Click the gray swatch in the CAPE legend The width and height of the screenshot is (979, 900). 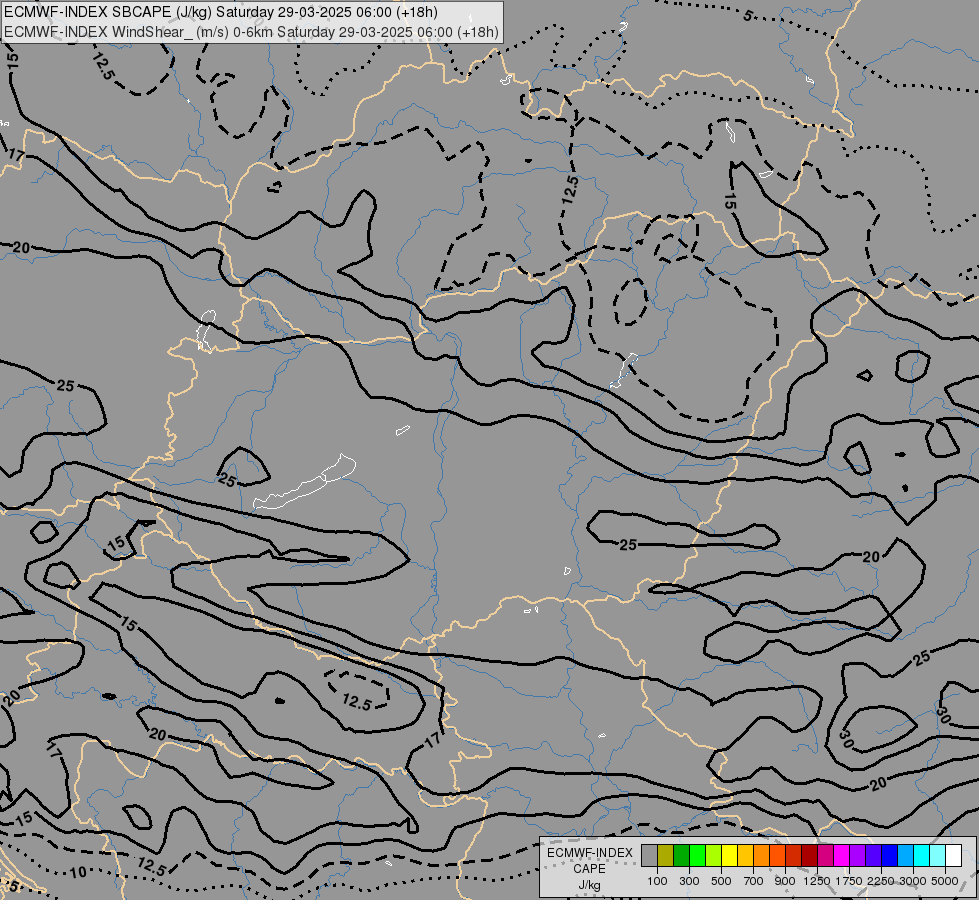(649, 856)
